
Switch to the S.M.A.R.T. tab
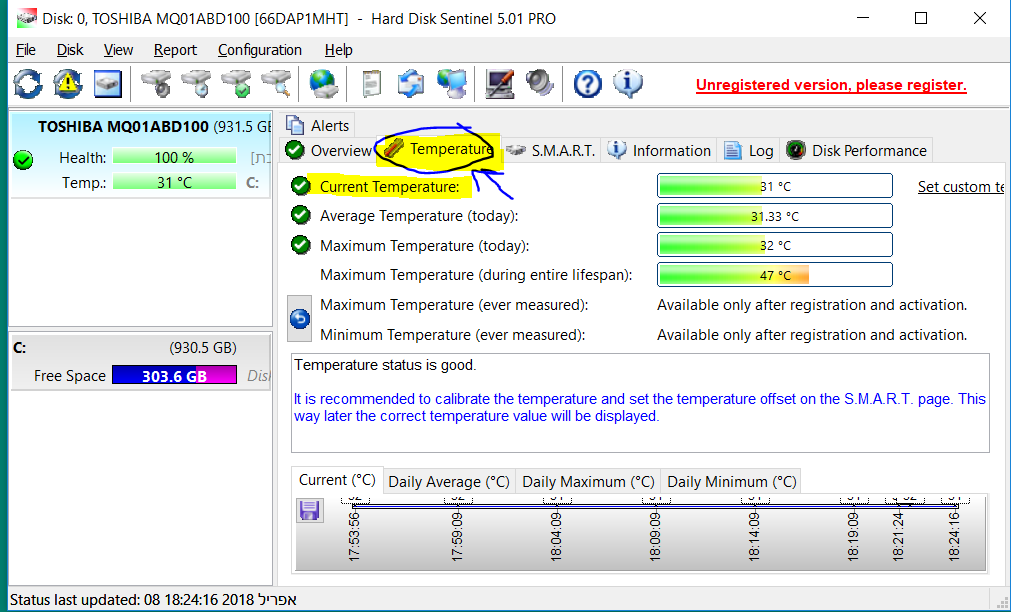tap(551, 150)
